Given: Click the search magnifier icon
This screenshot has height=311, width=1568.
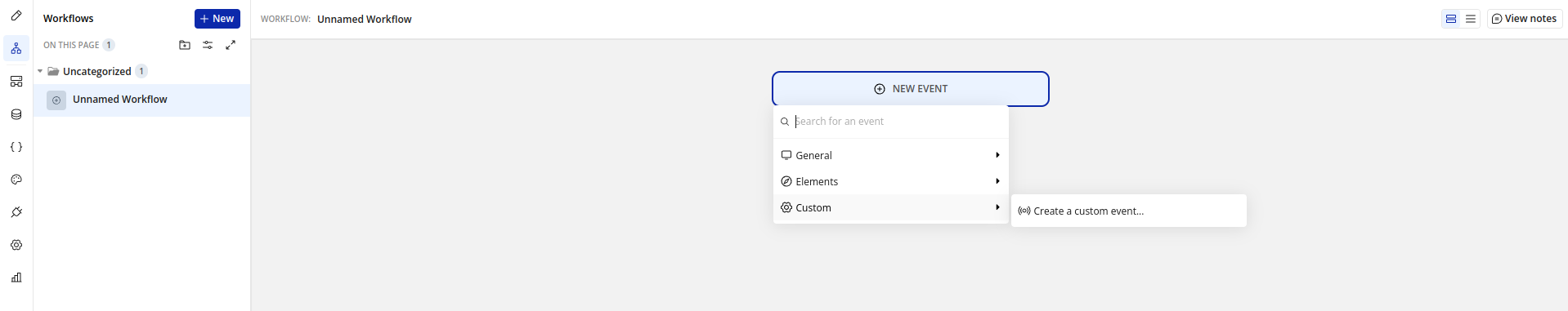Looking at the screenshot, I should point(785,122).
